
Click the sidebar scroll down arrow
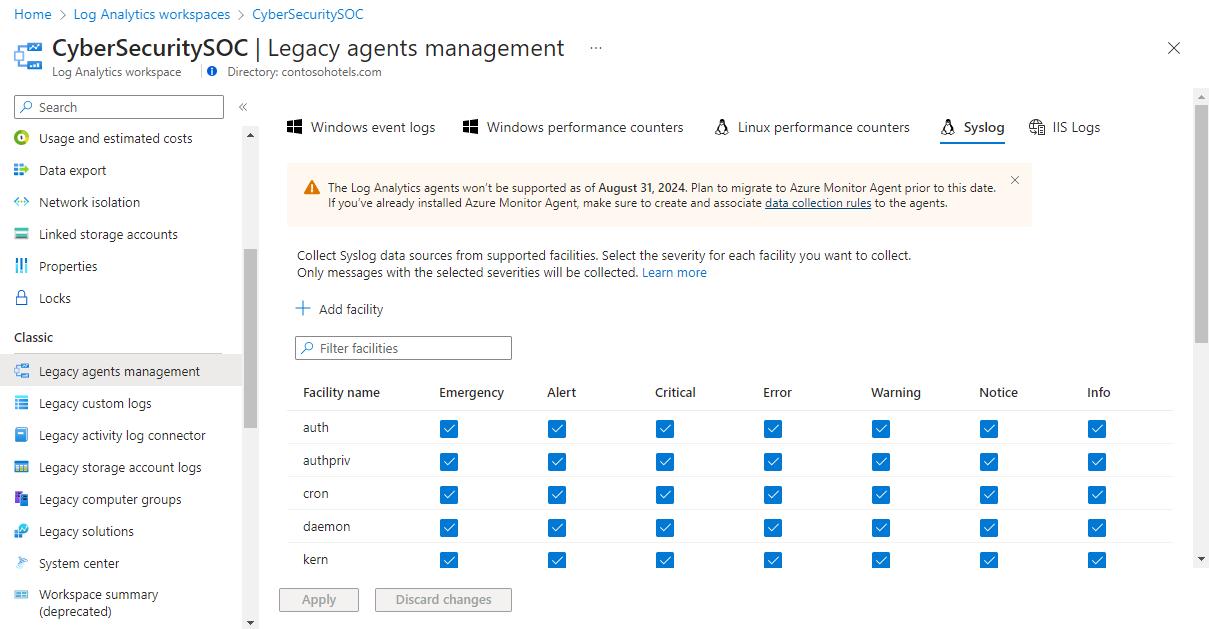click(250, 621)
